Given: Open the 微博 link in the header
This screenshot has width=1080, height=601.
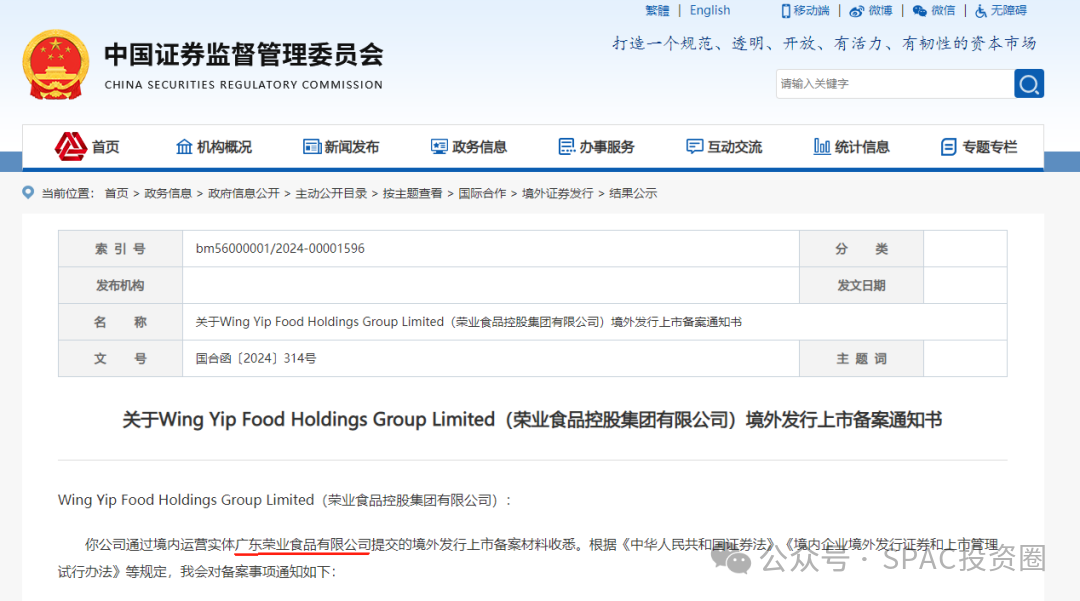Looking at the screenshot, I should [x=880, y=10].
